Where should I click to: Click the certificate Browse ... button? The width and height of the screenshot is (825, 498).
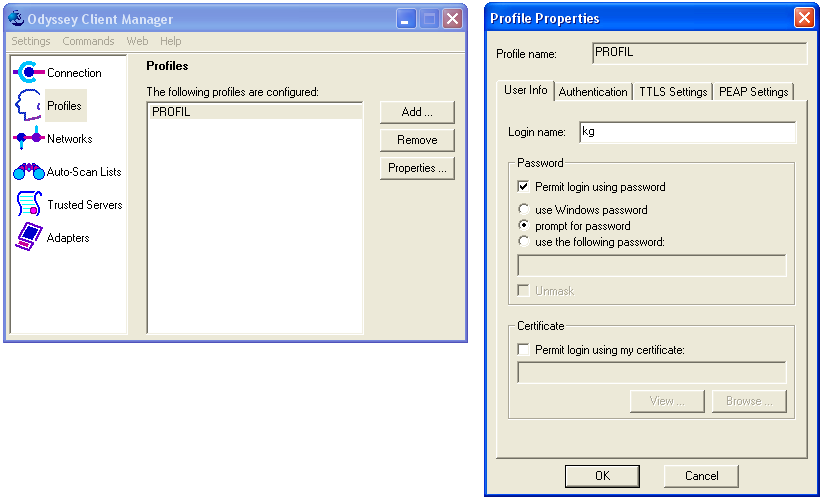pyautogui.click(x=749, y=401)
